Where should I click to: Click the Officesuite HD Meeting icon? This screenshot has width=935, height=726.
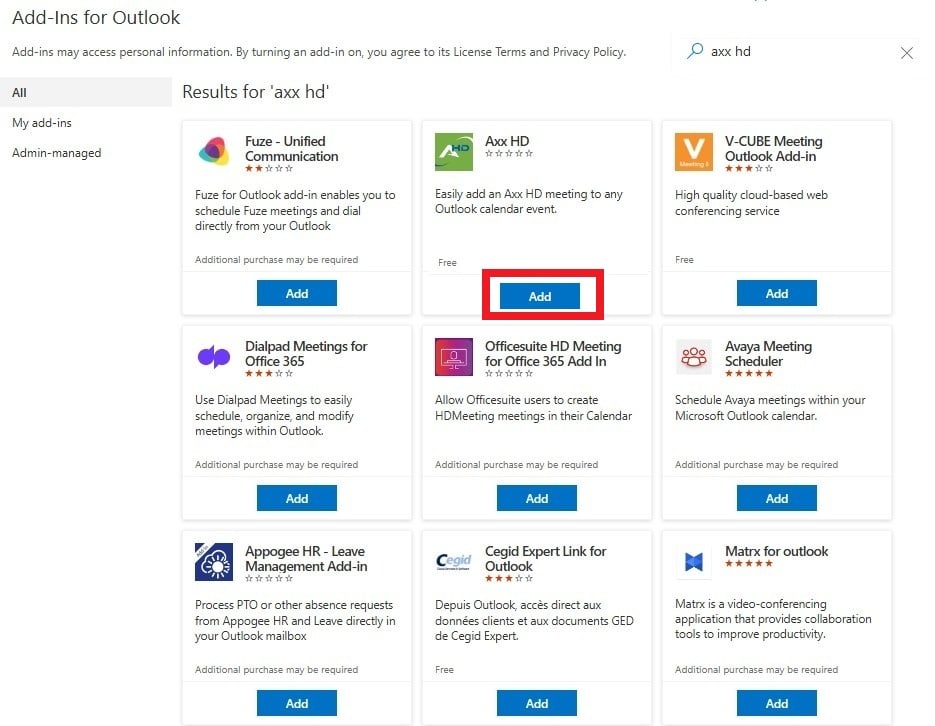pos(454,356)
